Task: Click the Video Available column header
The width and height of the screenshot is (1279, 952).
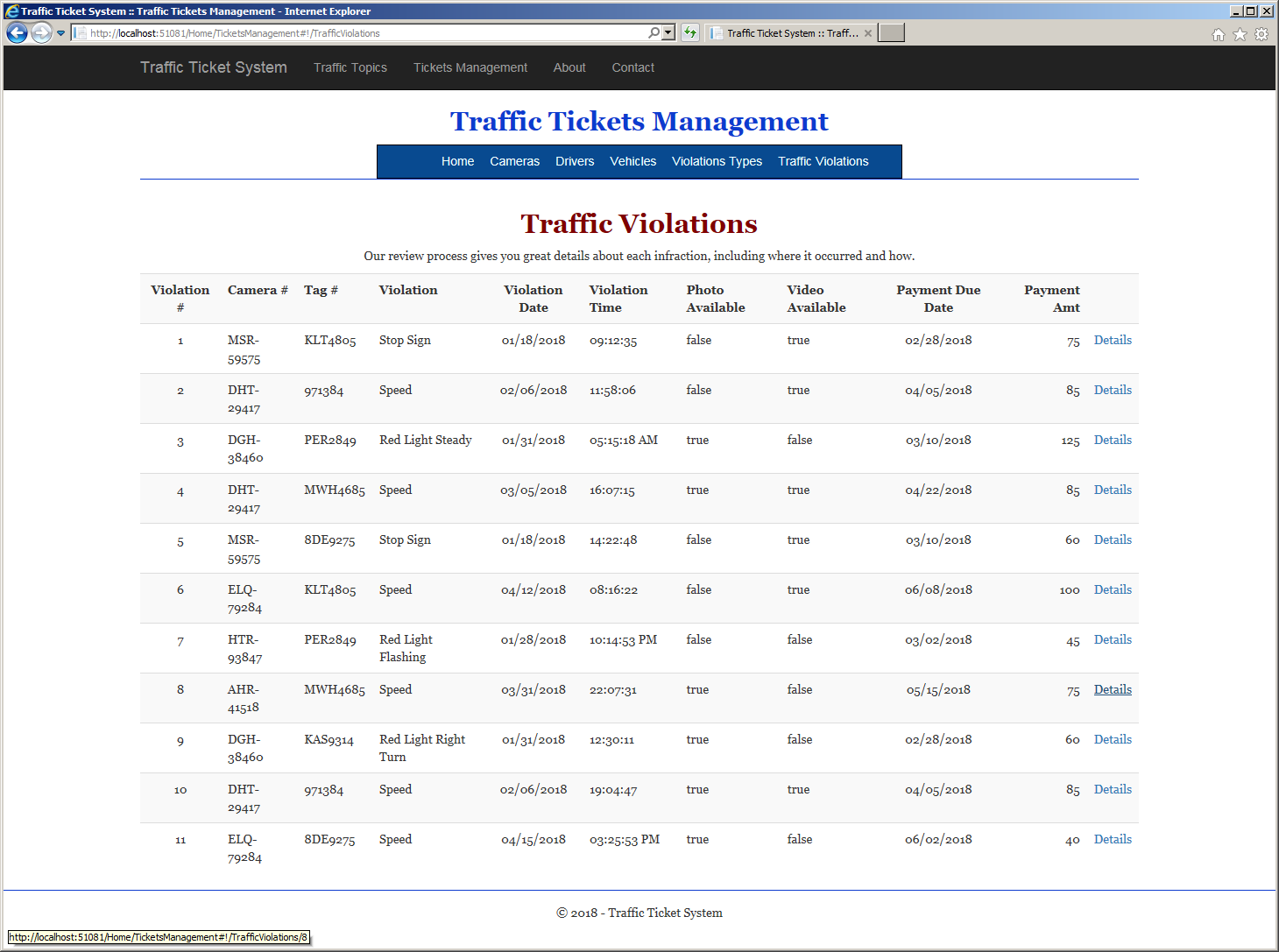Action: (x=816, y=299)
